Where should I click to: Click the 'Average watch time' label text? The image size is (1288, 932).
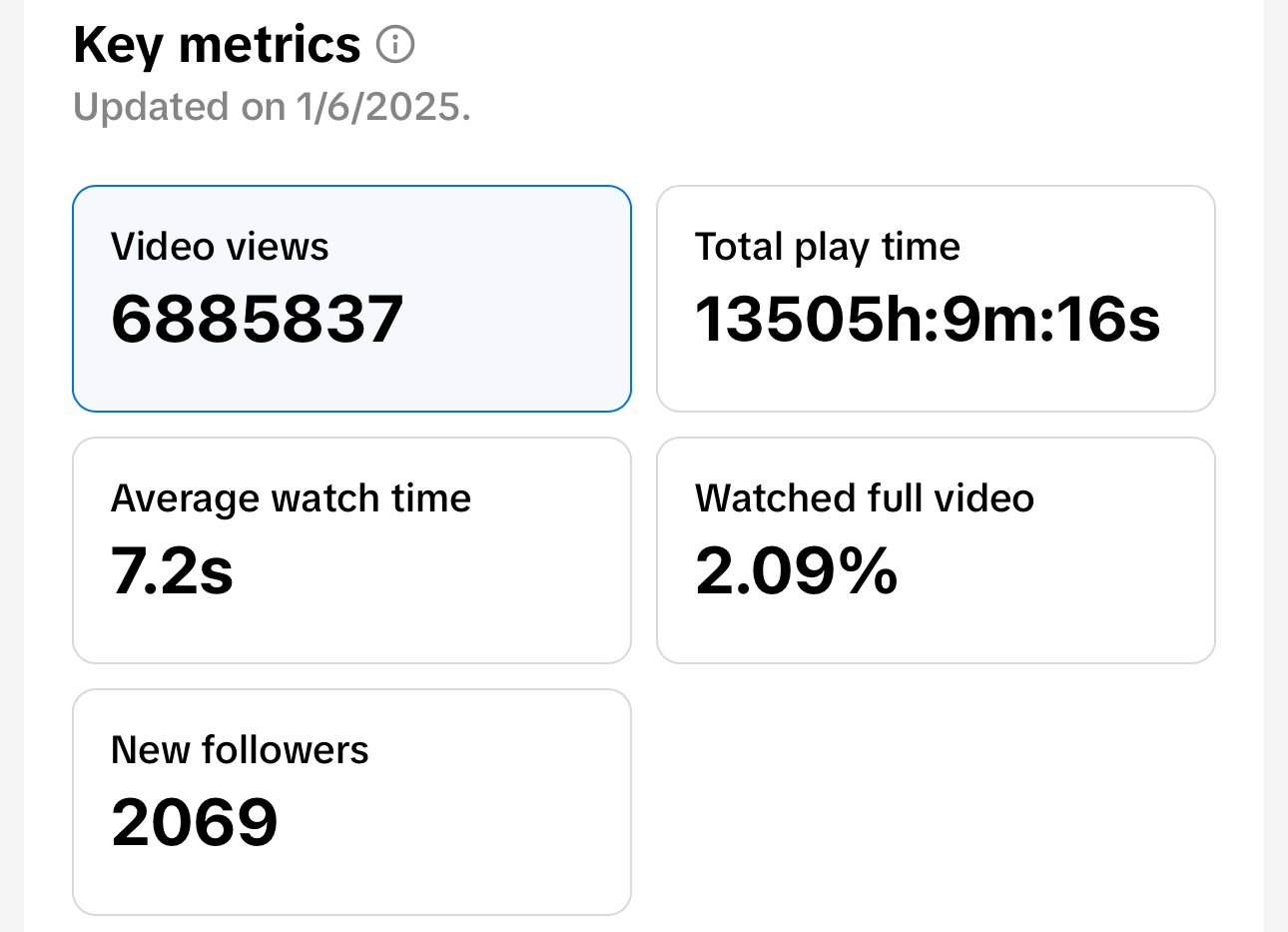pos(291,498)
